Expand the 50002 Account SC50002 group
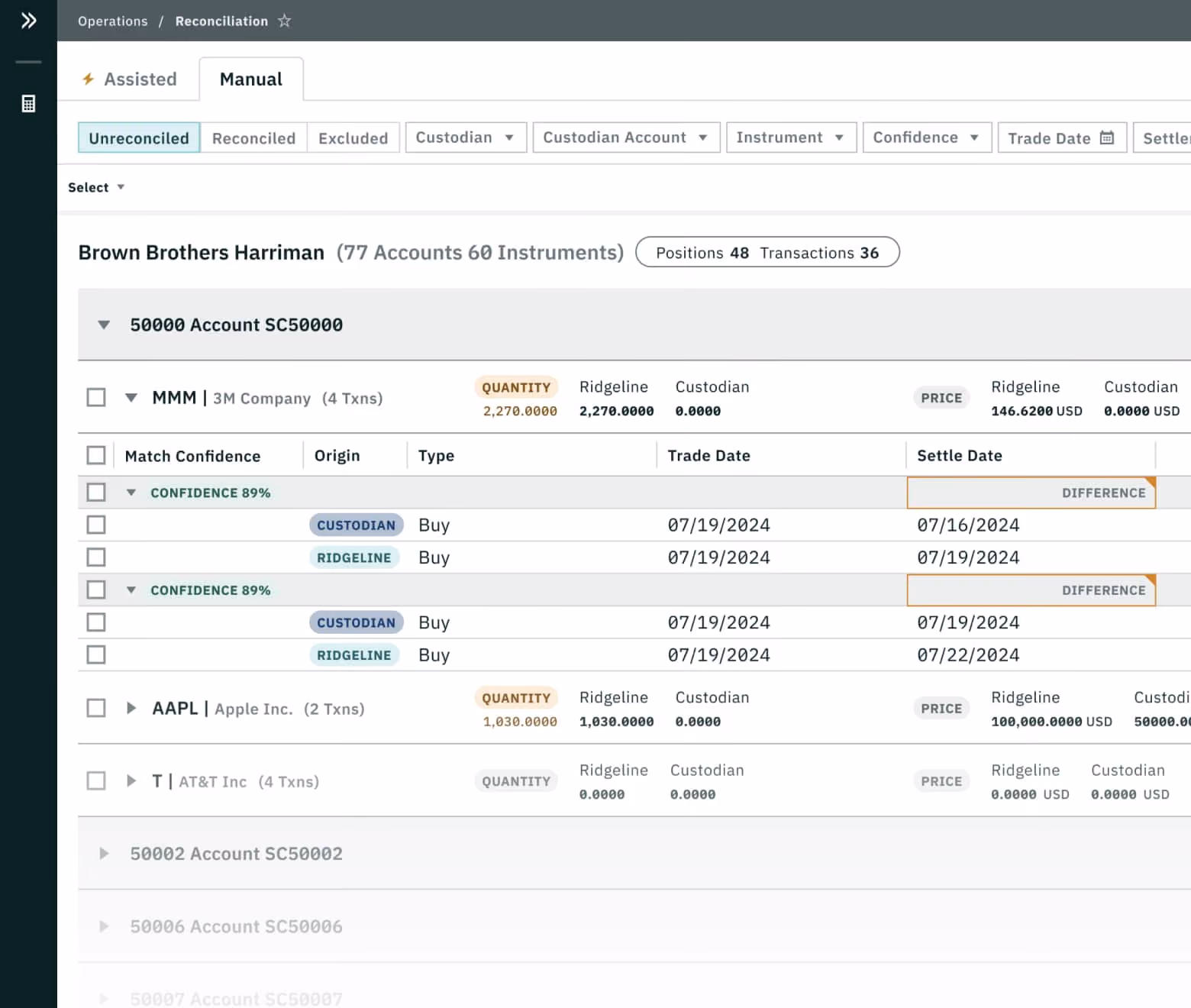1191x1008 pixels. (104, 853)
